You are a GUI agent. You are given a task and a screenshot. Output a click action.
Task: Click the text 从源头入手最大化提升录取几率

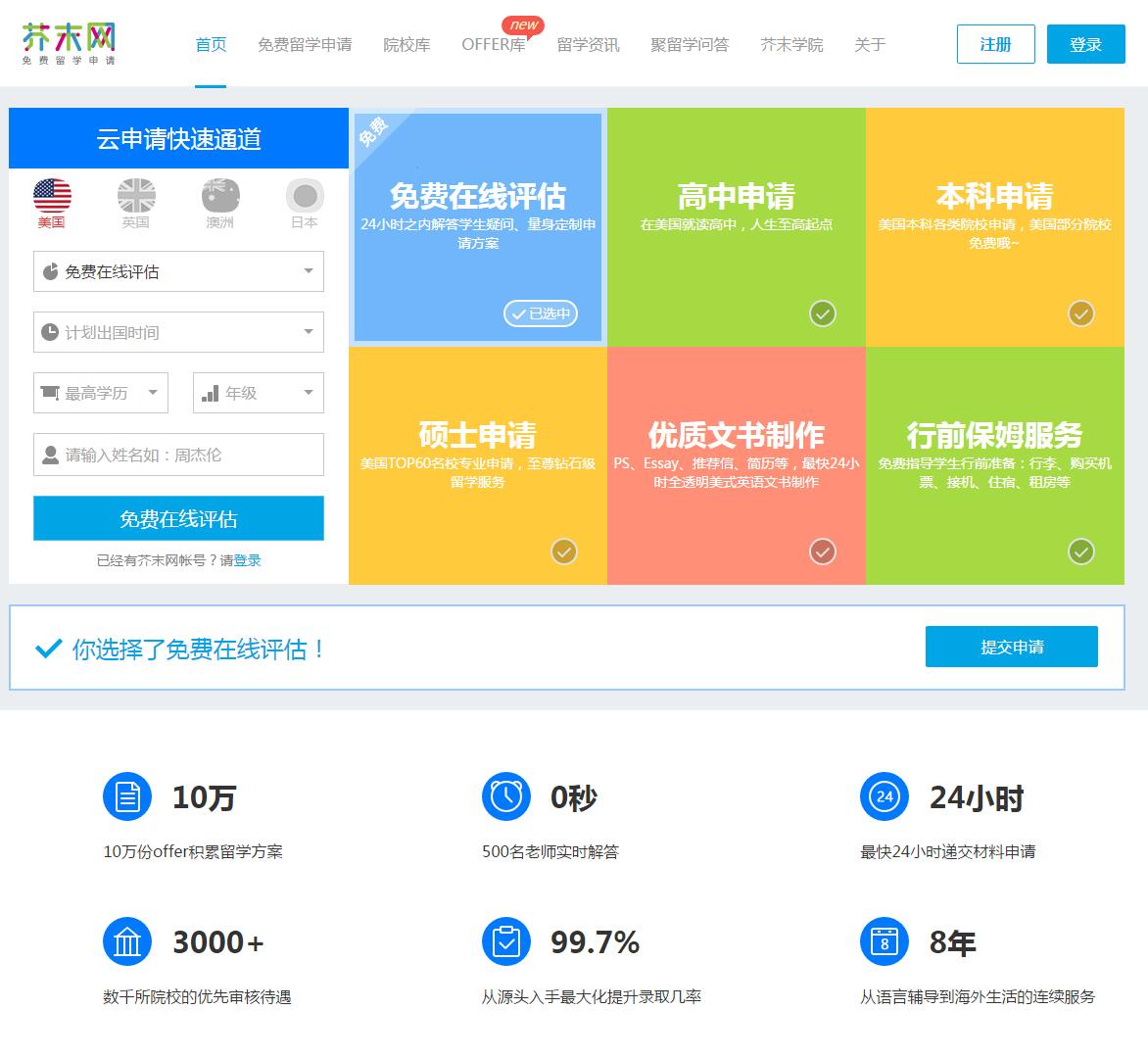[x=591, y=996]
